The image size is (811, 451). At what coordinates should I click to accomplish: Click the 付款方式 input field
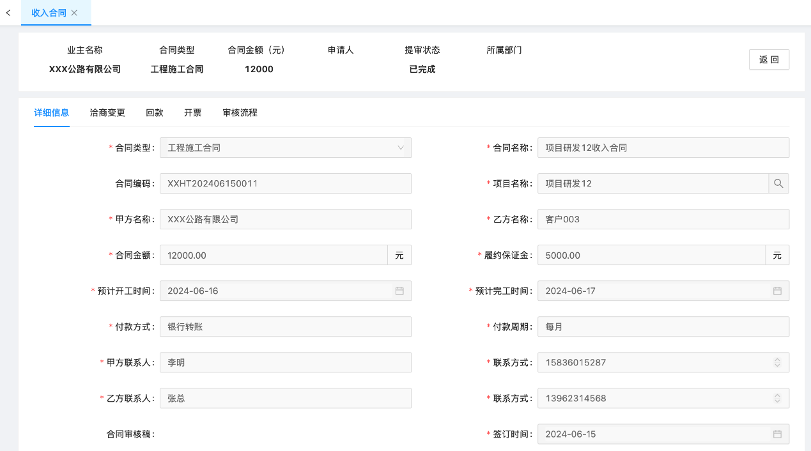tap(286, 327)
